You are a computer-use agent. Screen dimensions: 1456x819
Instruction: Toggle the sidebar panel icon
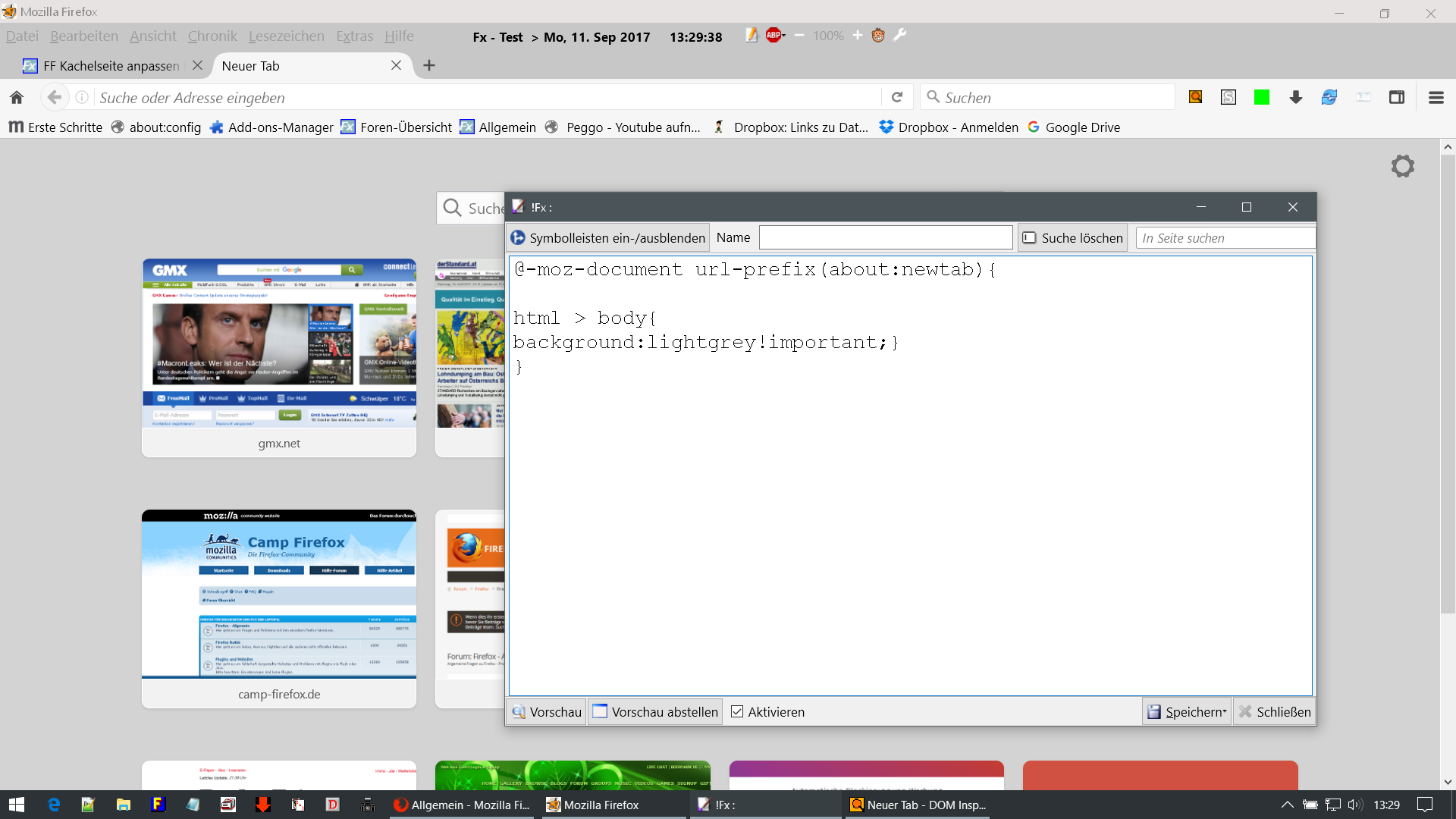click(1396, 97)
